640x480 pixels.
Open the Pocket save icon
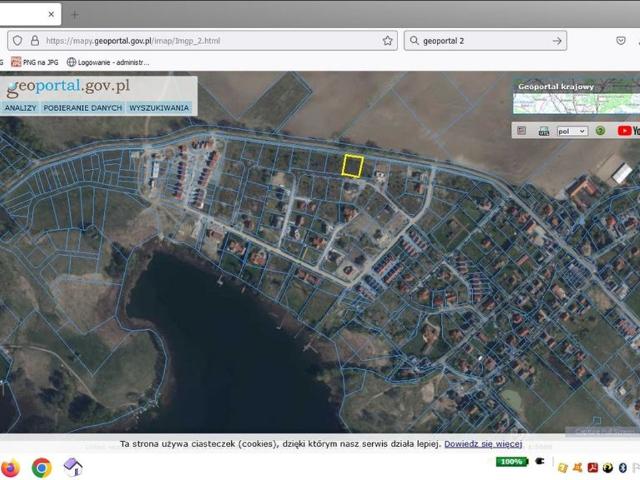tap(620, 41)
